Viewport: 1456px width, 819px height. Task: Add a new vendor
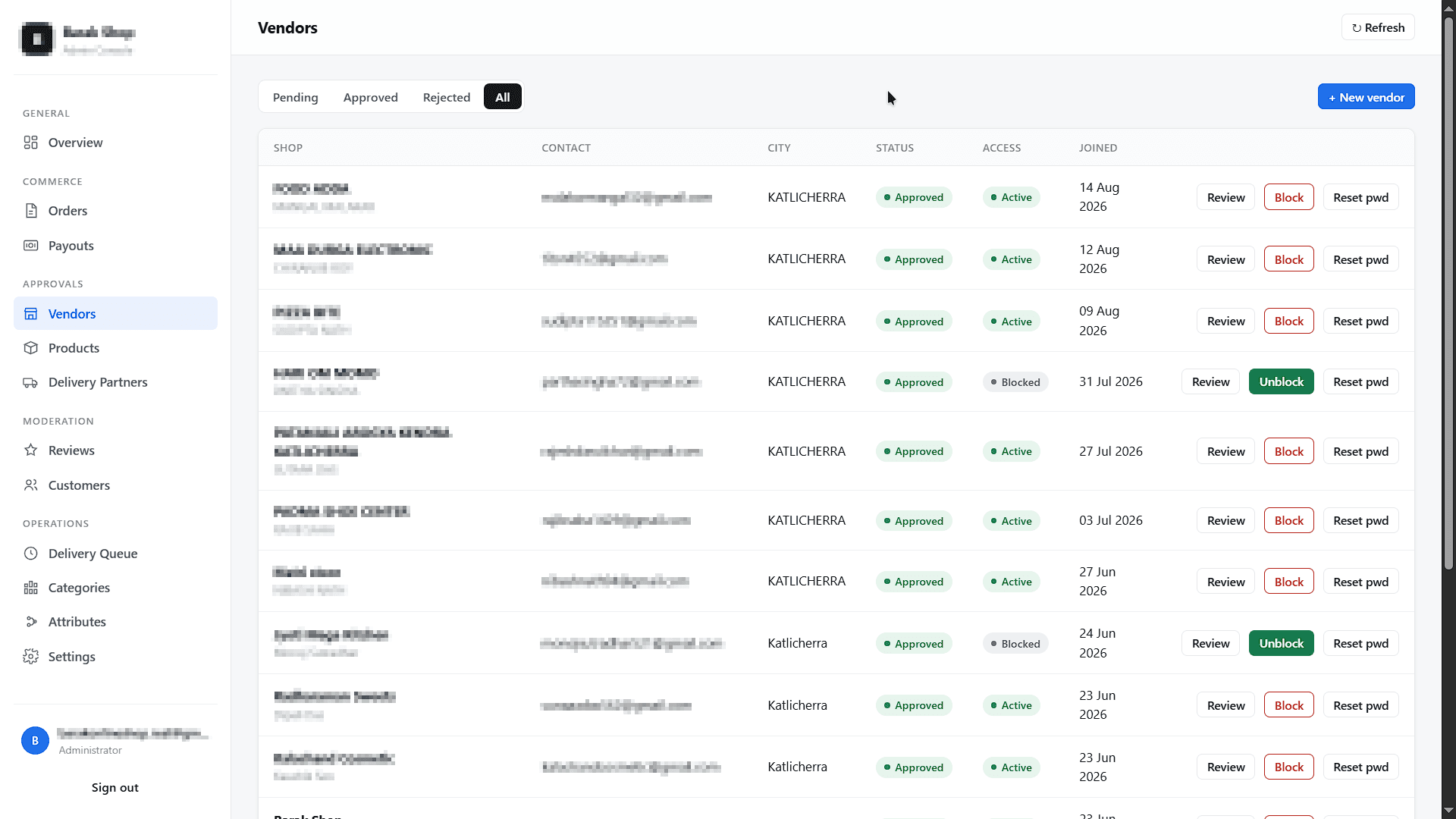click(x=1366, y=97)
